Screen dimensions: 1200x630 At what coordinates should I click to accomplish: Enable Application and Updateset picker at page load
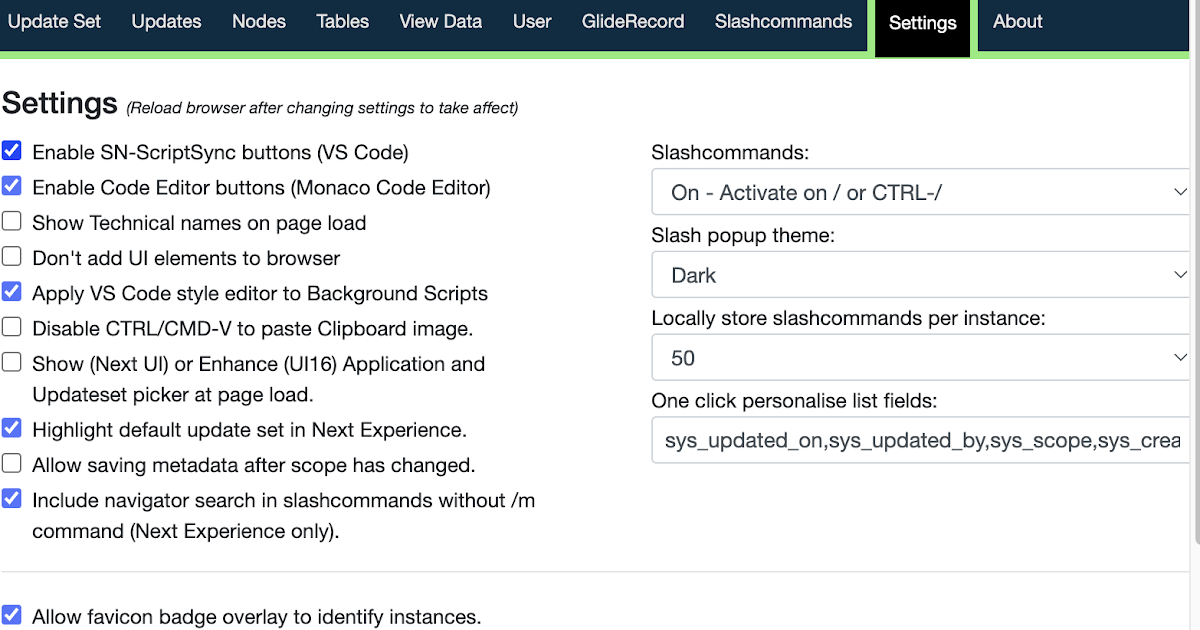pyautogui.click(x=11, y=362)
